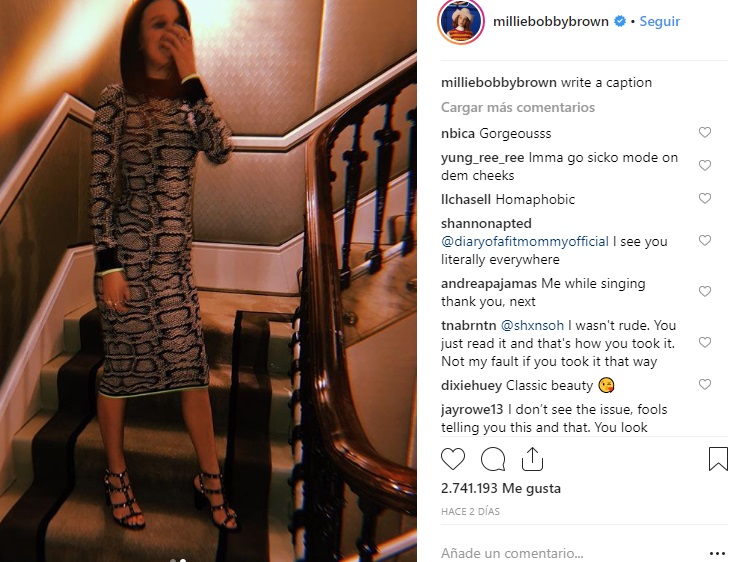The width and height of the screenshot is (732, 562).
Task: Like yung_ree_ree's comment with the heart
Action: [705, 165]
